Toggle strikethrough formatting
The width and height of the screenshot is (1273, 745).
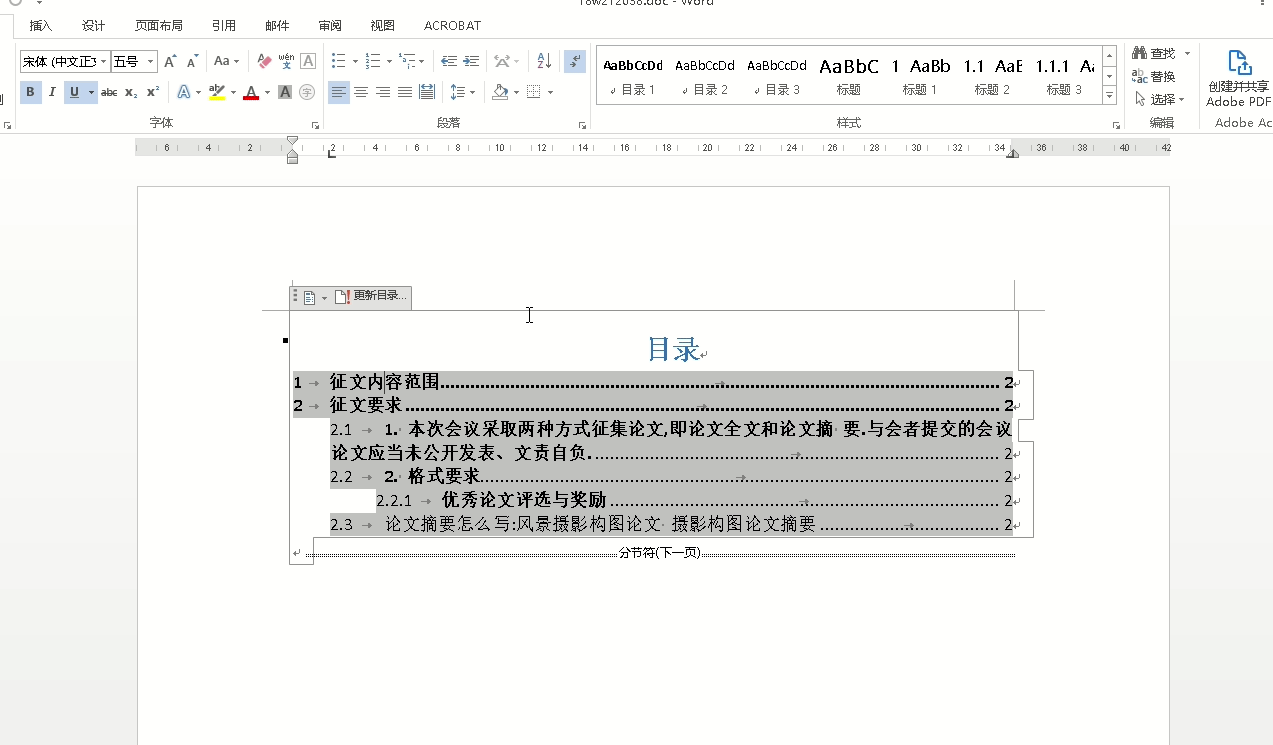[109, 92]
